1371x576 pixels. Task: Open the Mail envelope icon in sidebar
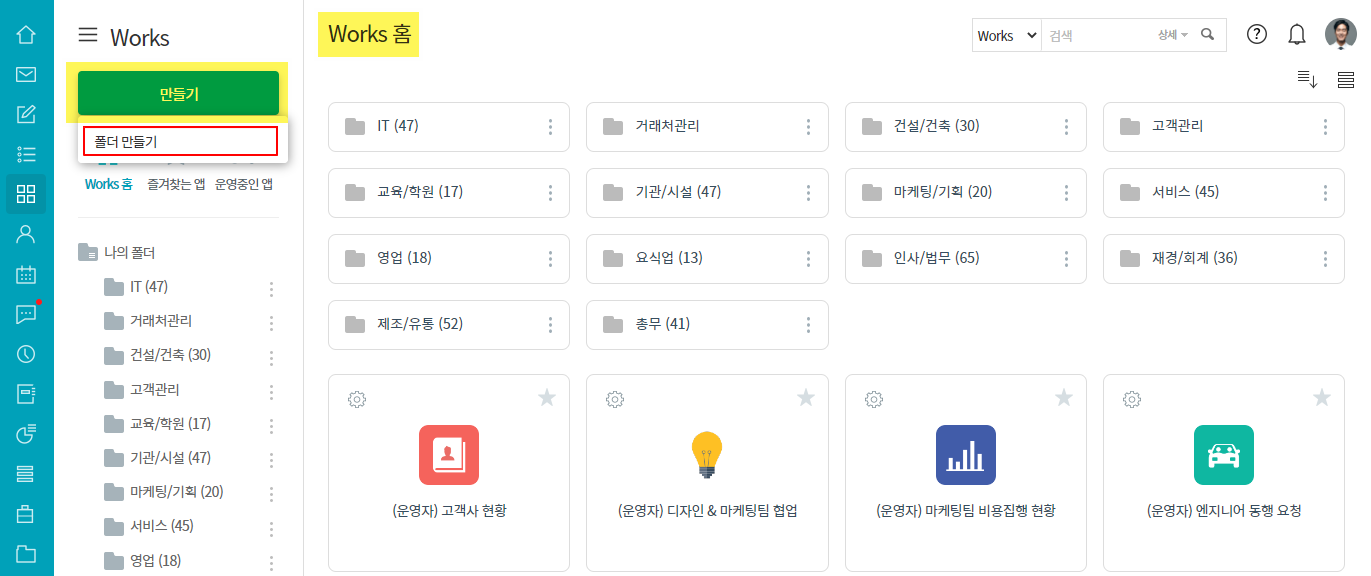tap(26, 74)
